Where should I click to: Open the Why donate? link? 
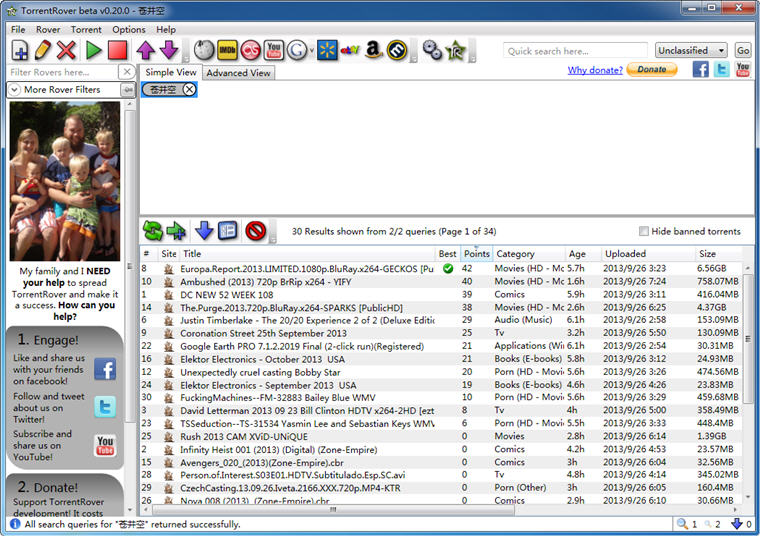pos(595,70)
